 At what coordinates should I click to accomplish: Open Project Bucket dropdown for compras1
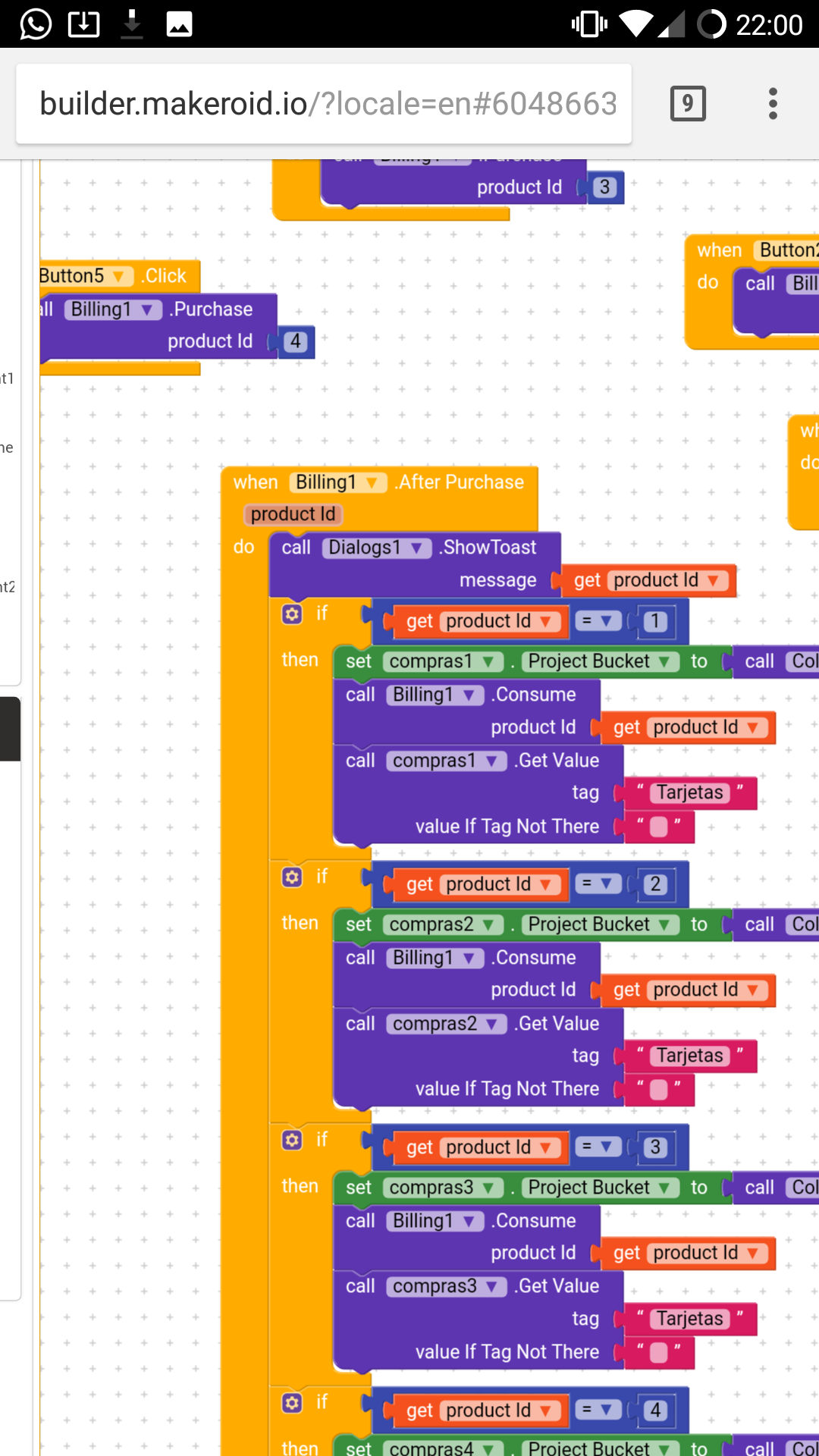pyautogui.click(x=601, y=661)
